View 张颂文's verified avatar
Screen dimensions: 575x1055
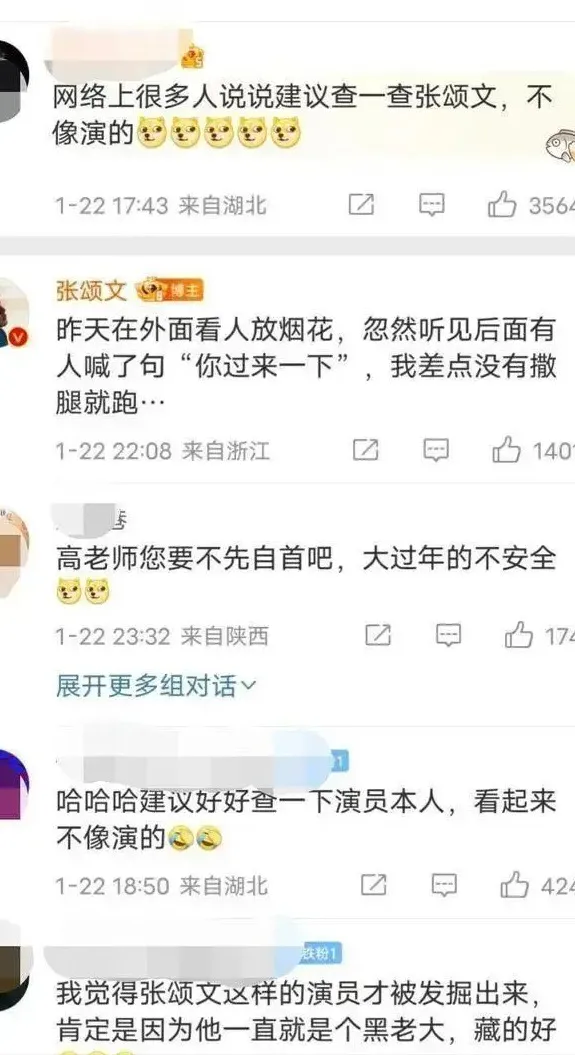click(14, 314)
